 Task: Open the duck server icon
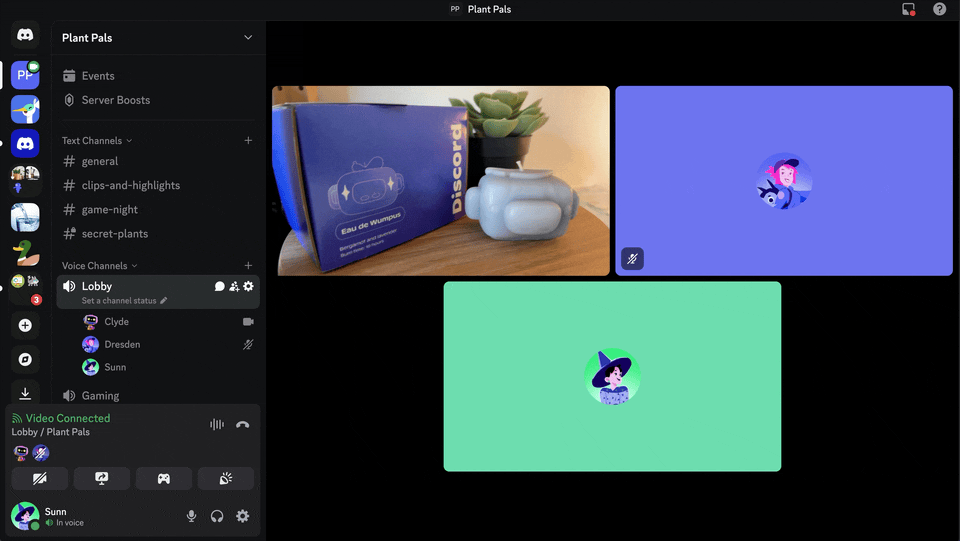(x=25, y=253)
